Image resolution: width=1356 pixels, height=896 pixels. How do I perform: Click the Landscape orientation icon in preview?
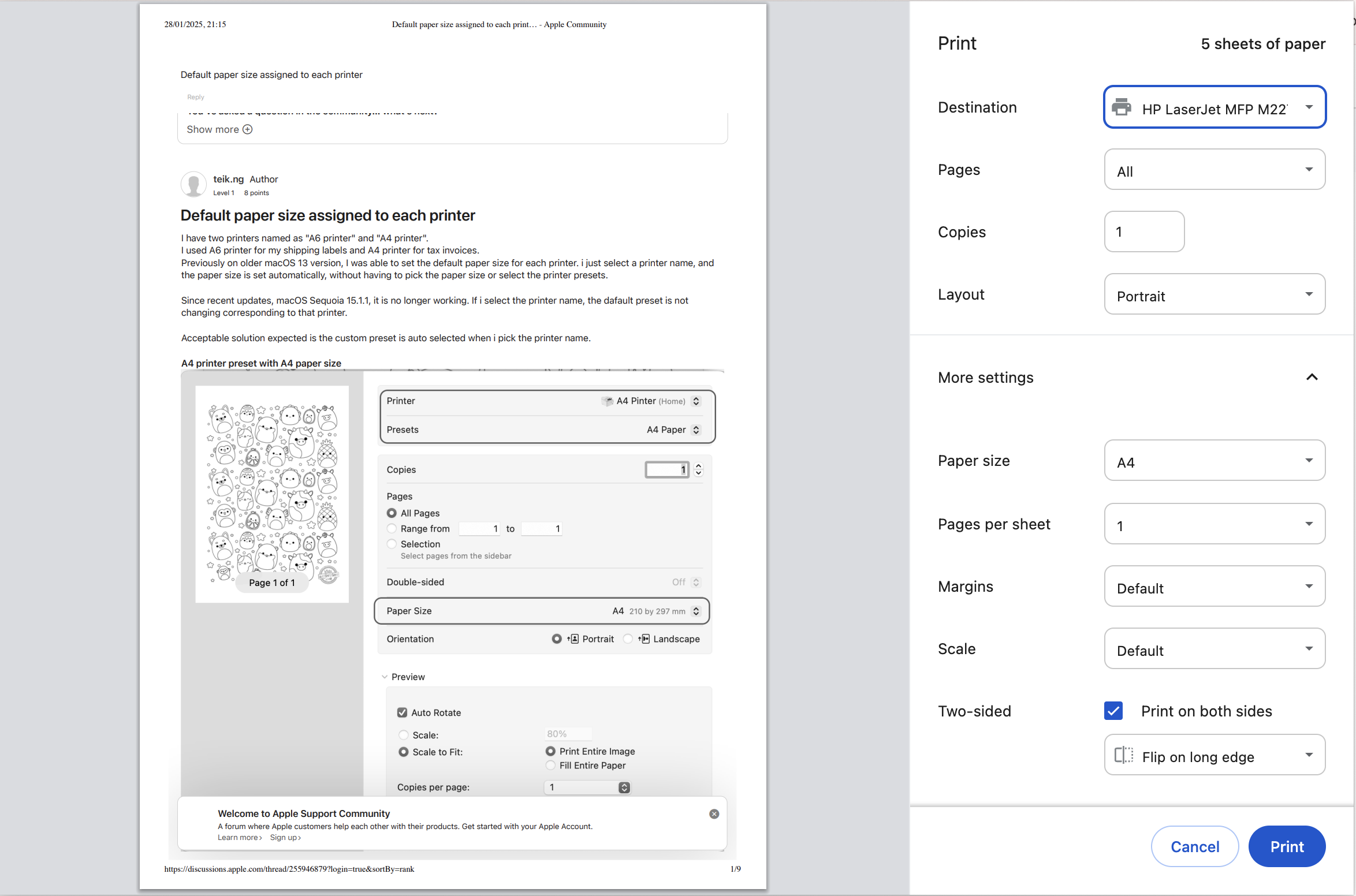pyautogui.click(x=644, y=639)
